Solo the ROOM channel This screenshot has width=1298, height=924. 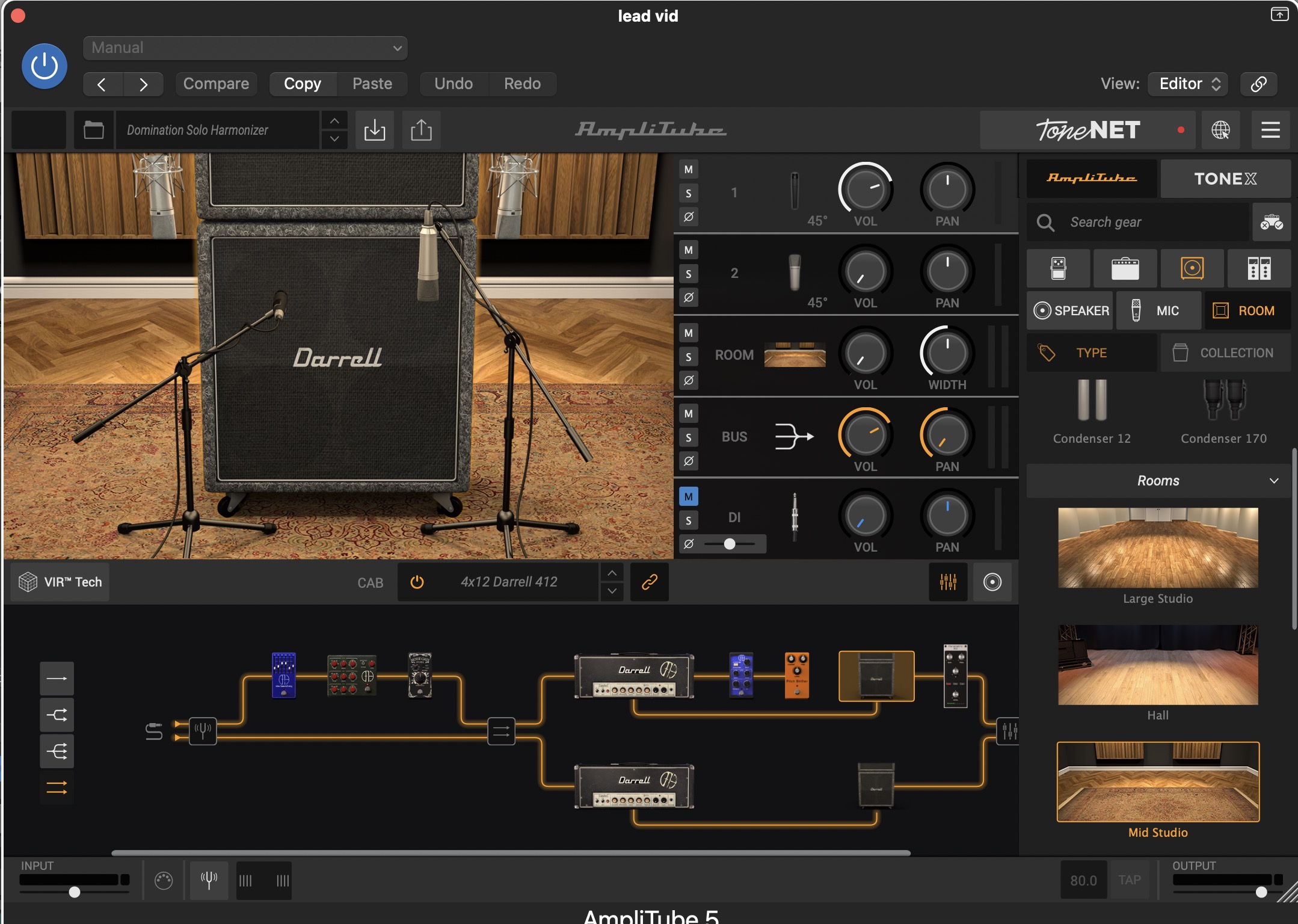coord(688,357)
